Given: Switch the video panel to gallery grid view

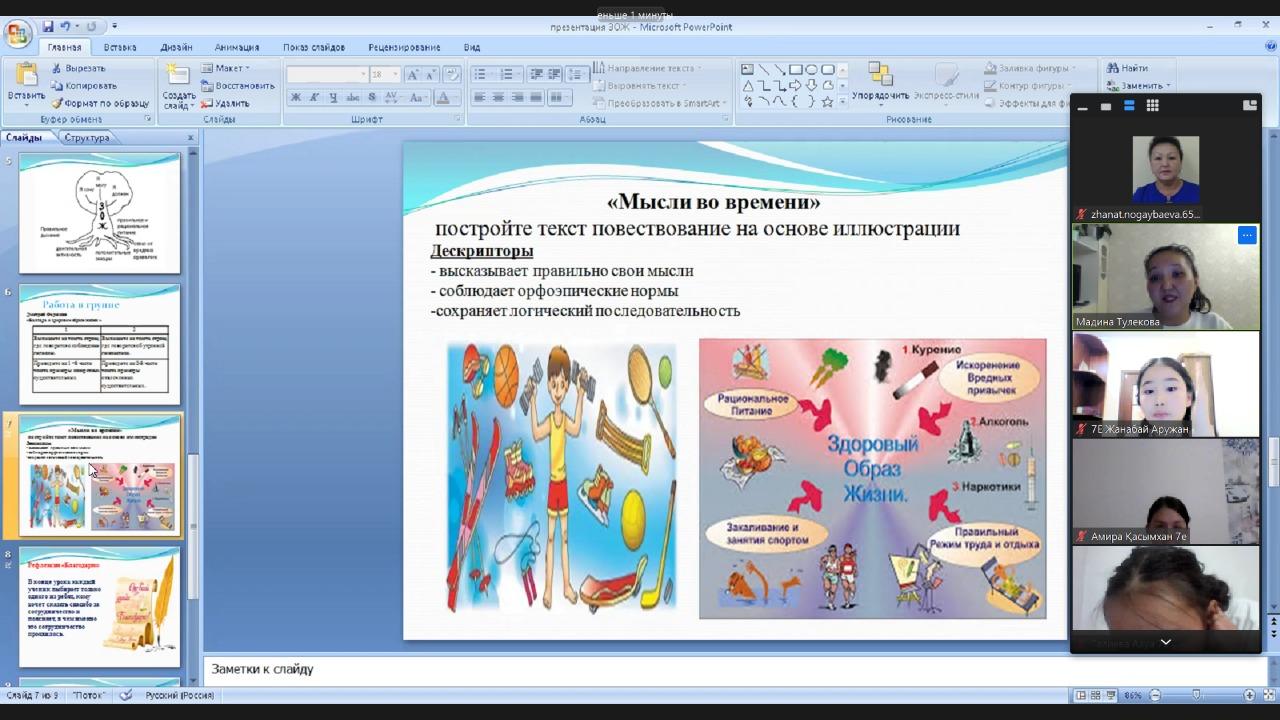Looking at the screenshot, I should point(1152,105).
